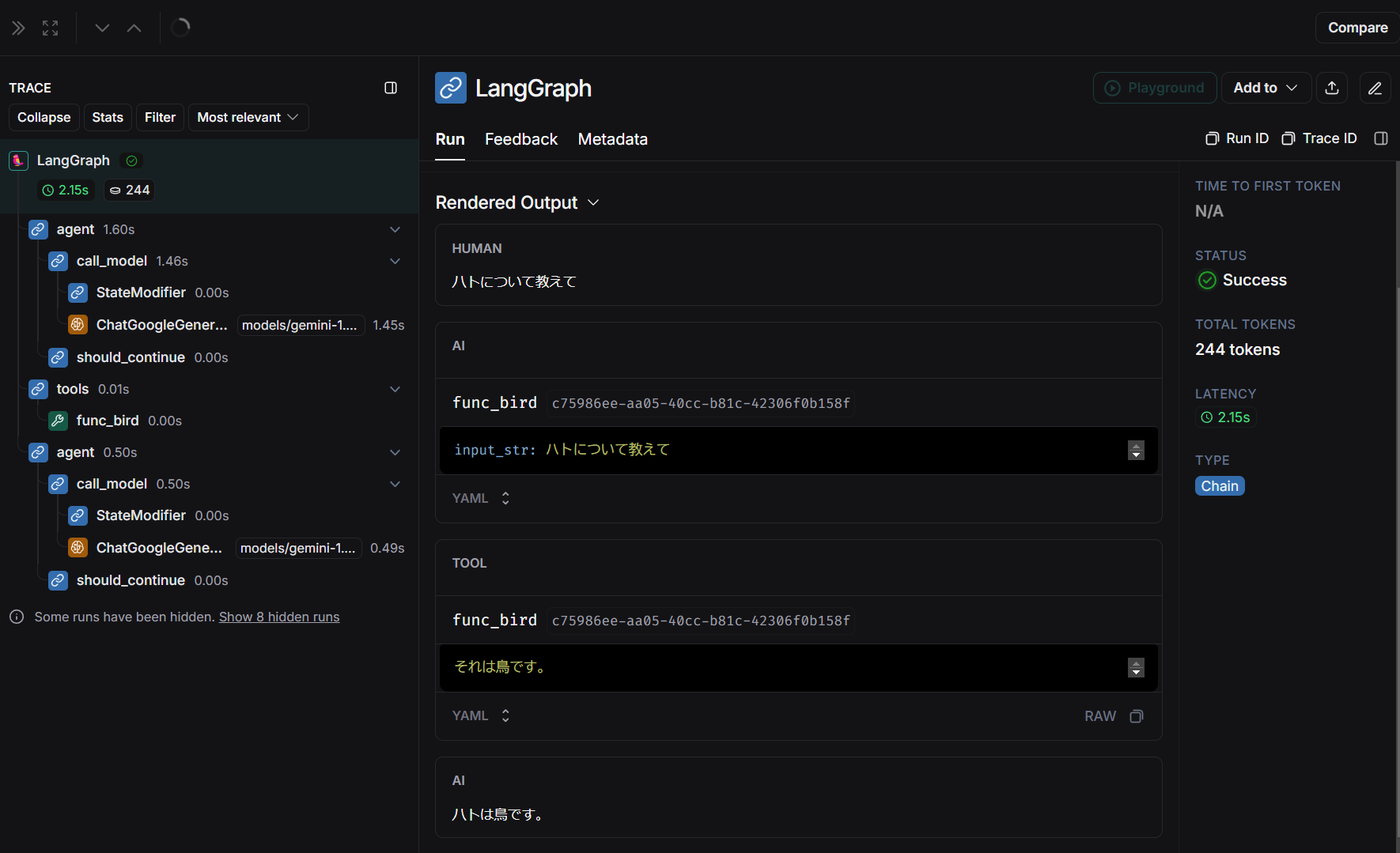
Task: Click the func_bird ID in AI block
Action: coord(701,403)
